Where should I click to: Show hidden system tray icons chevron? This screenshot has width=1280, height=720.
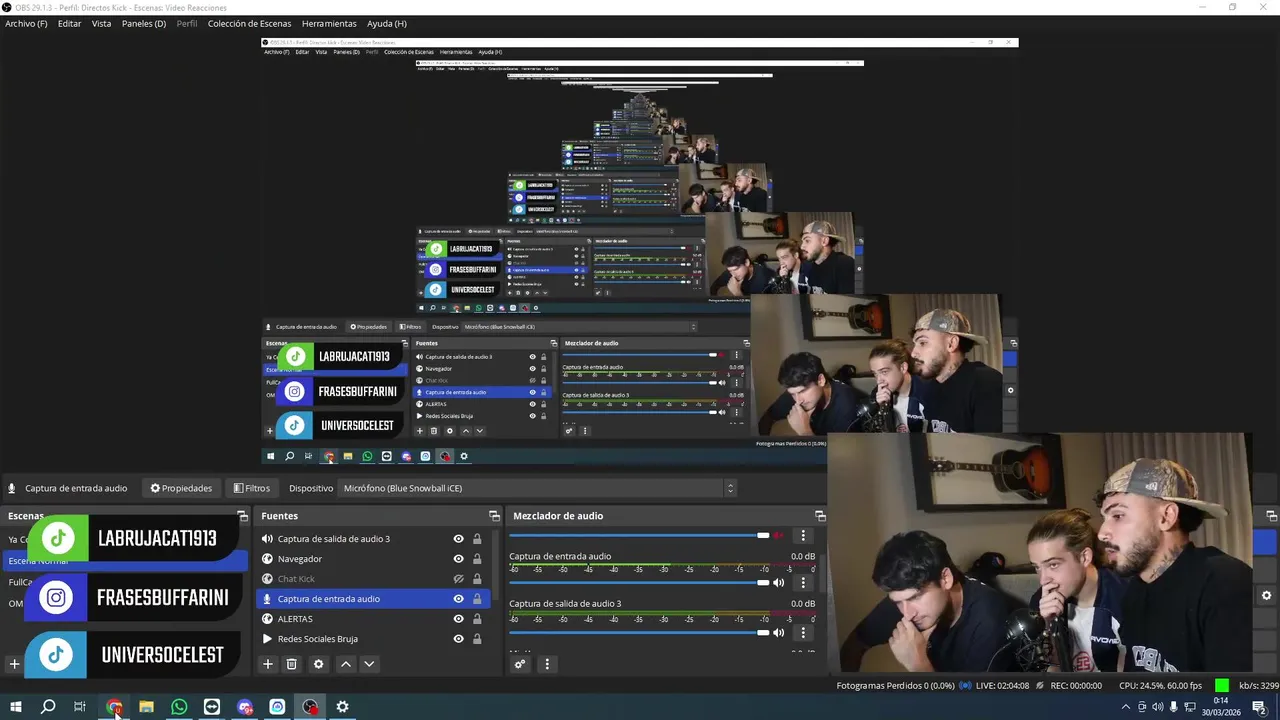pos(1126,707)
